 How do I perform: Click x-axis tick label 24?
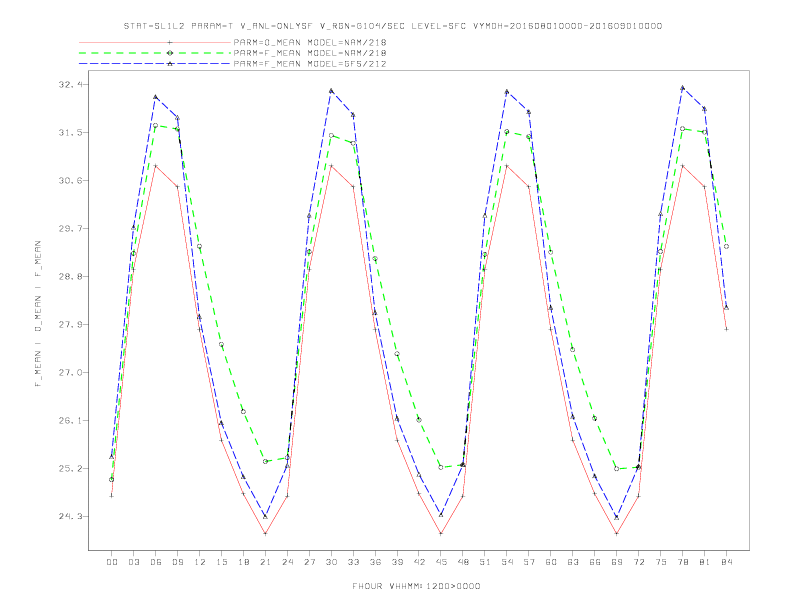(x=287, y=562)
